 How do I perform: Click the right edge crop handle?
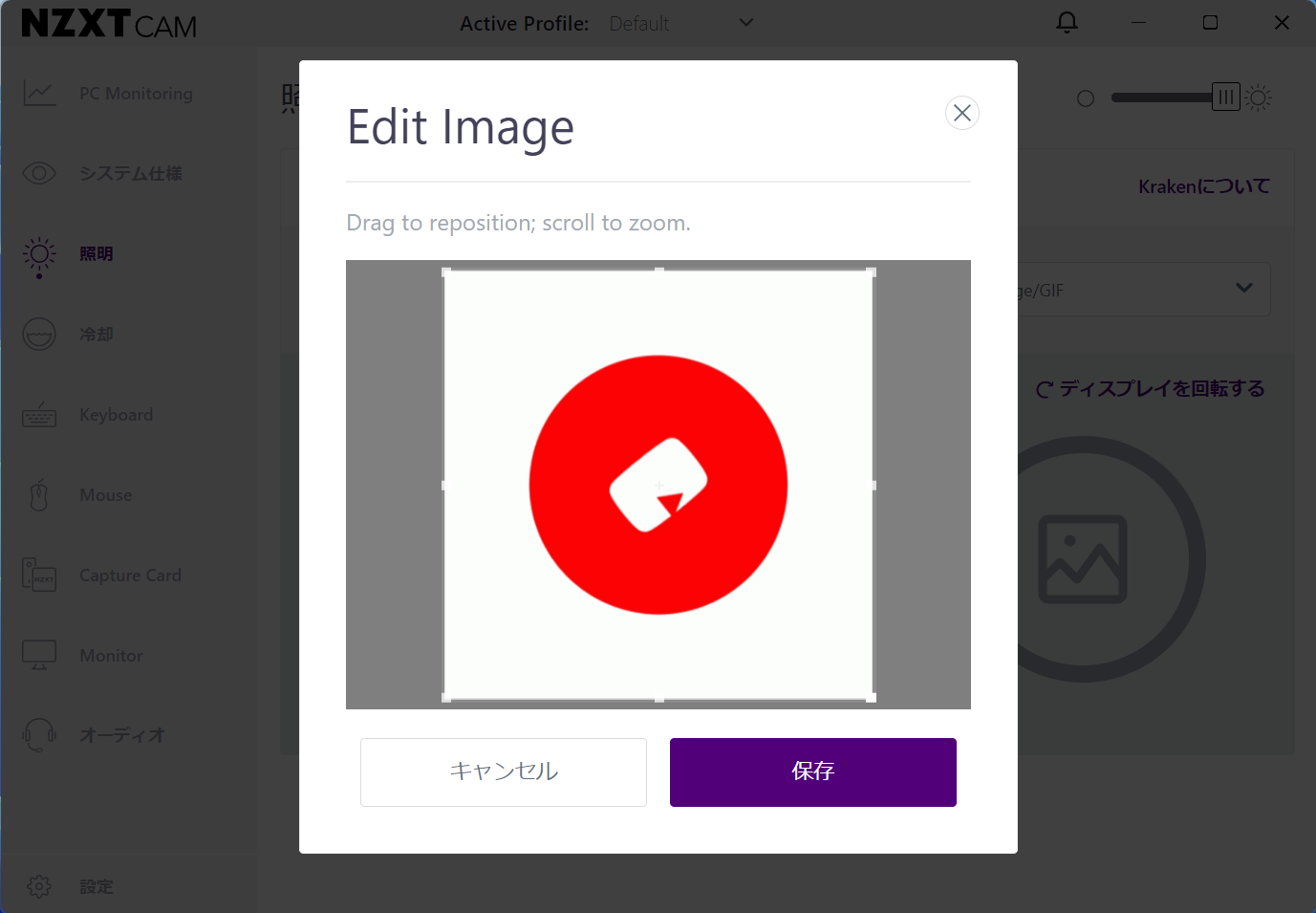(x=873, y=486)
